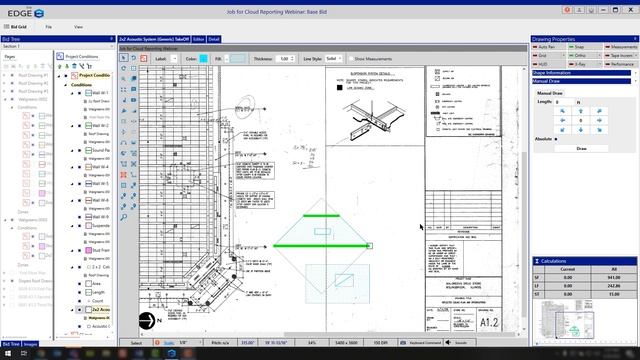Viewport: 640px width, 360px height.
Task: Click Keyboard Command in the status bar
Action: pyautogui.click(x=421, y=343)
